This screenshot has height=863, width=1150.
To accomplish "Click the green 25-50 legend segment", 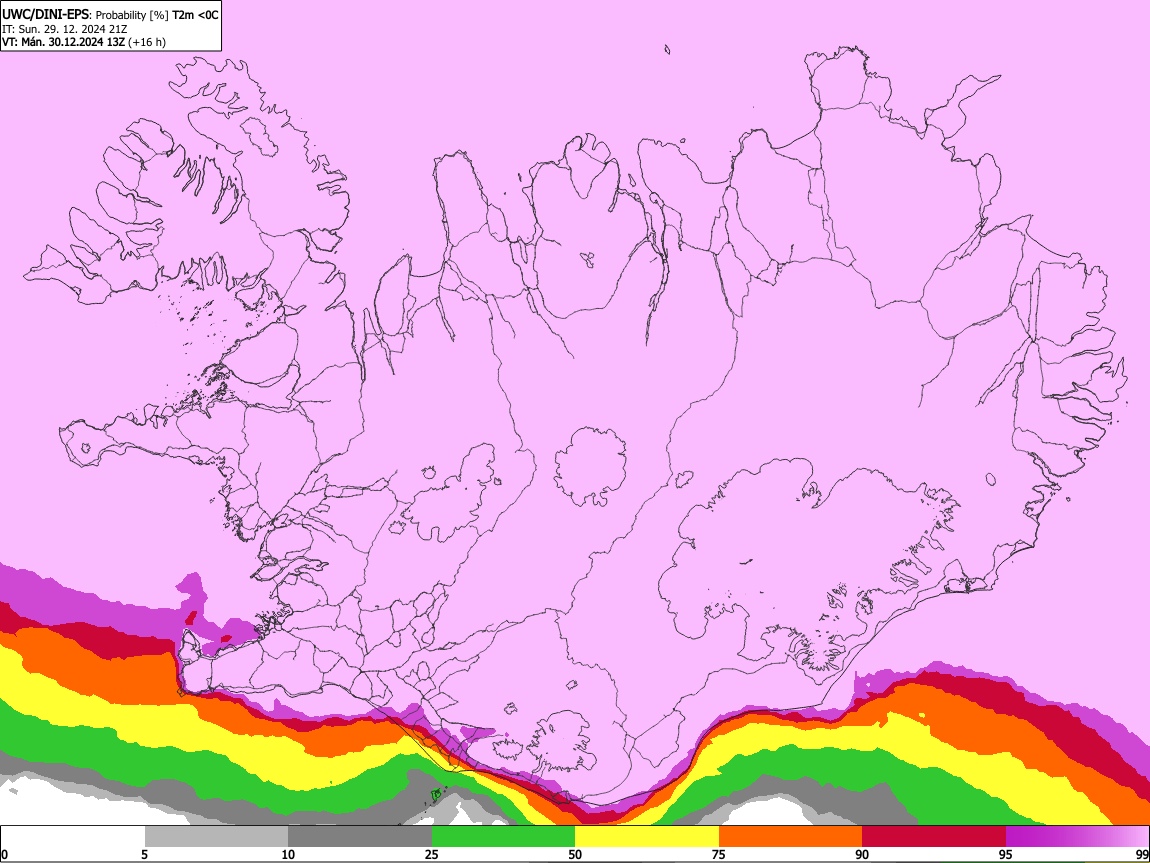I will click(x=503, y=837).
